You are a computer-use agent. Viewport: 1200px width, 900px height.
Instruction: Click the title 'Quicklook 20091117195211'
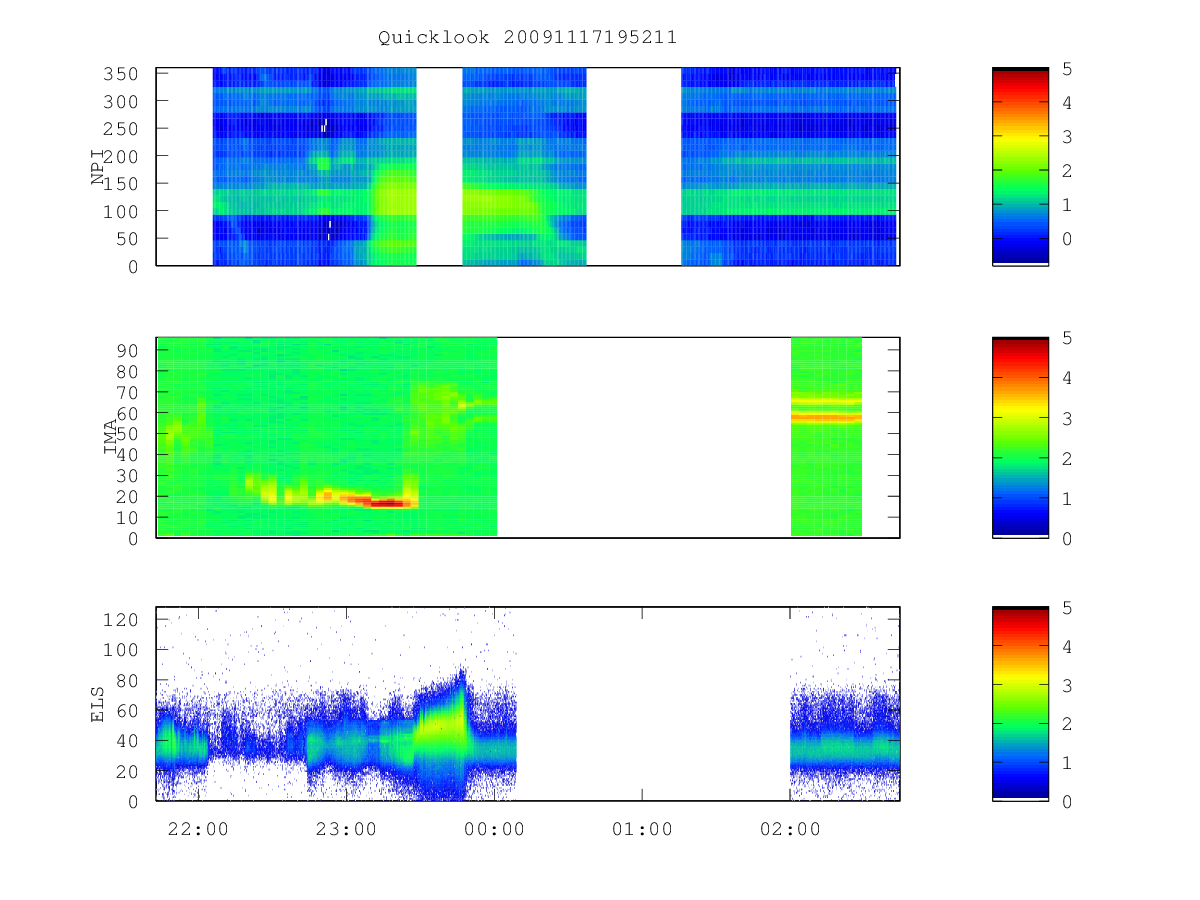pyautogui.click(x=528, y=38)
